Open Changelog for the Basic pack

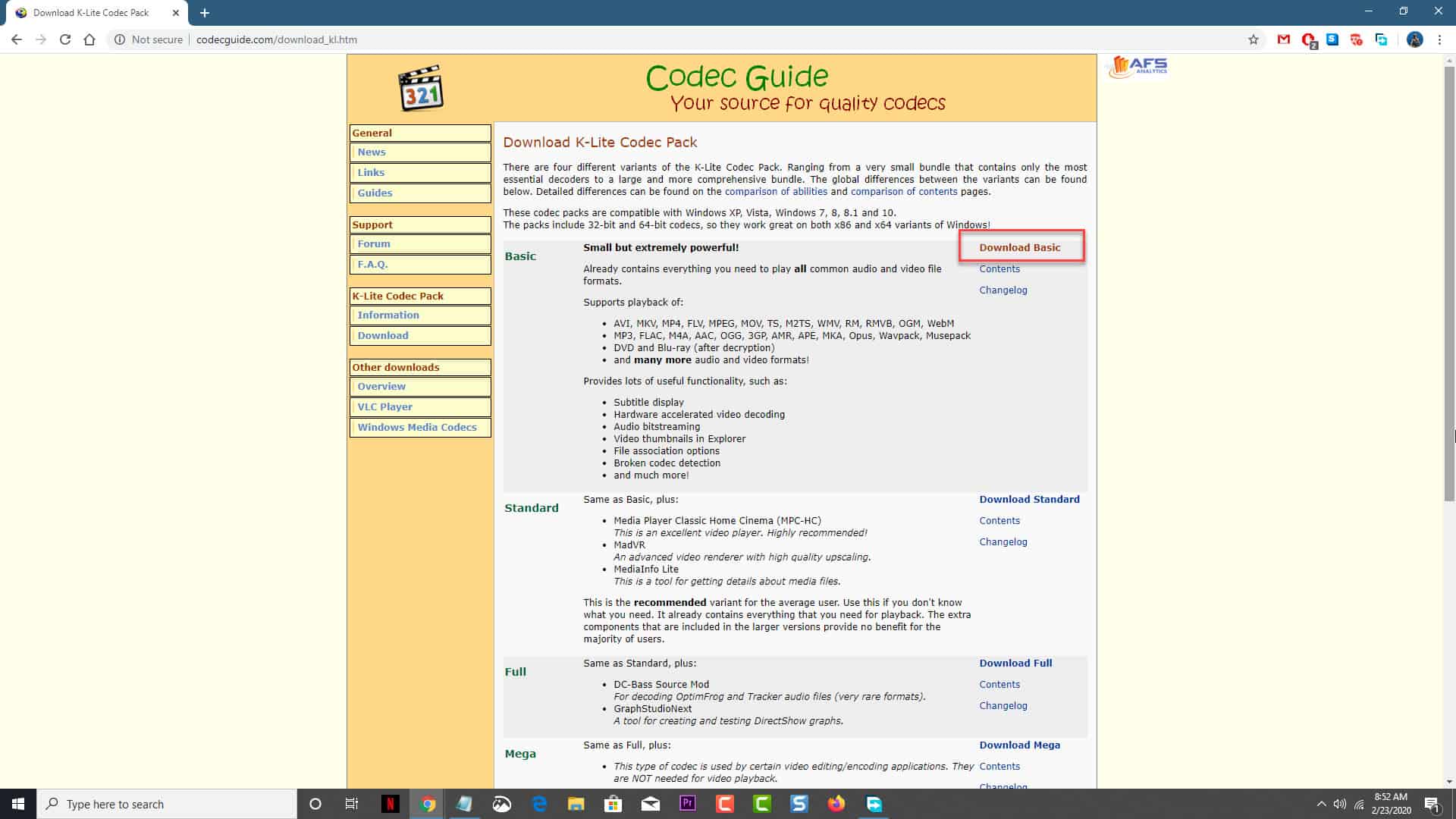[1003, 290]
